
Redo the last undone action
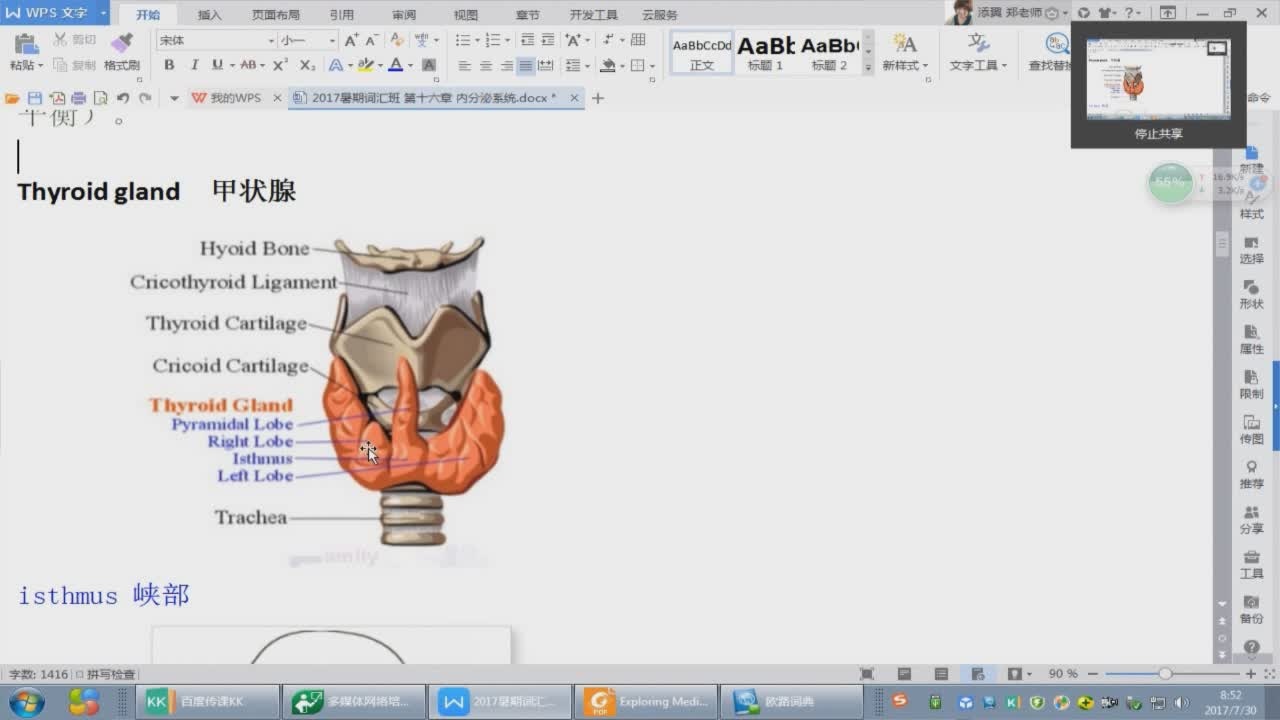pos(145,98)
